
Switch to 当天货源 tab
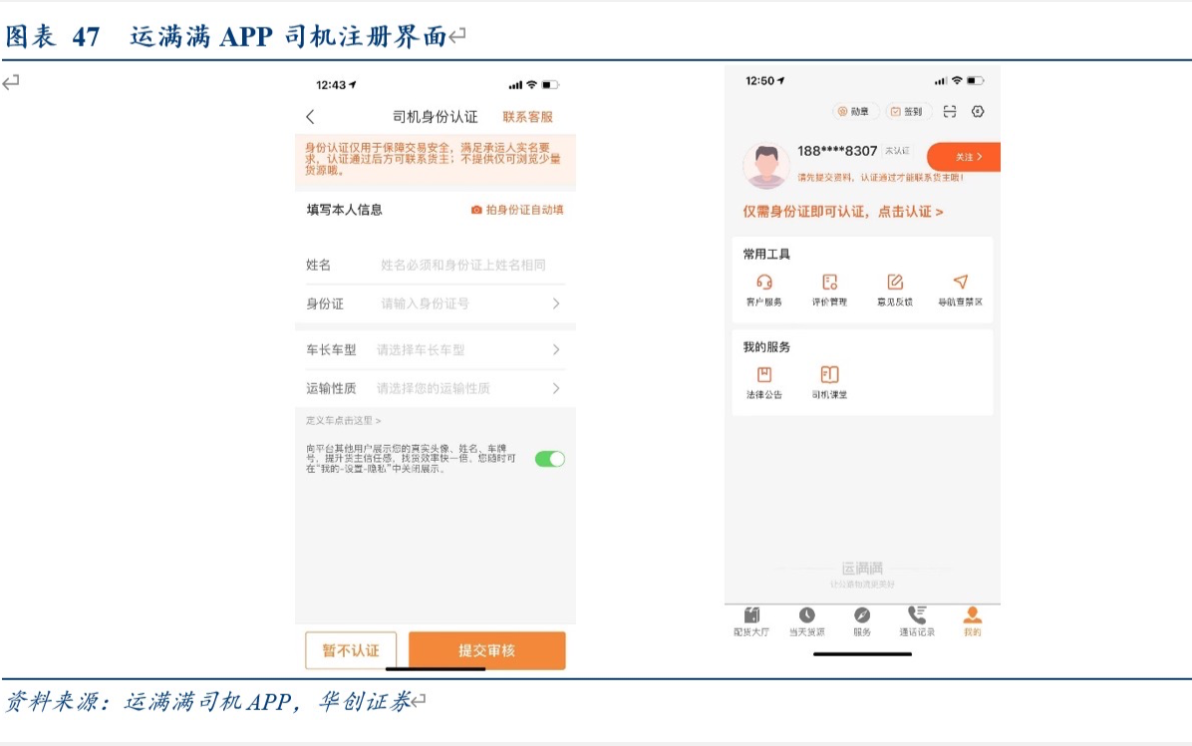pos(807,621)
